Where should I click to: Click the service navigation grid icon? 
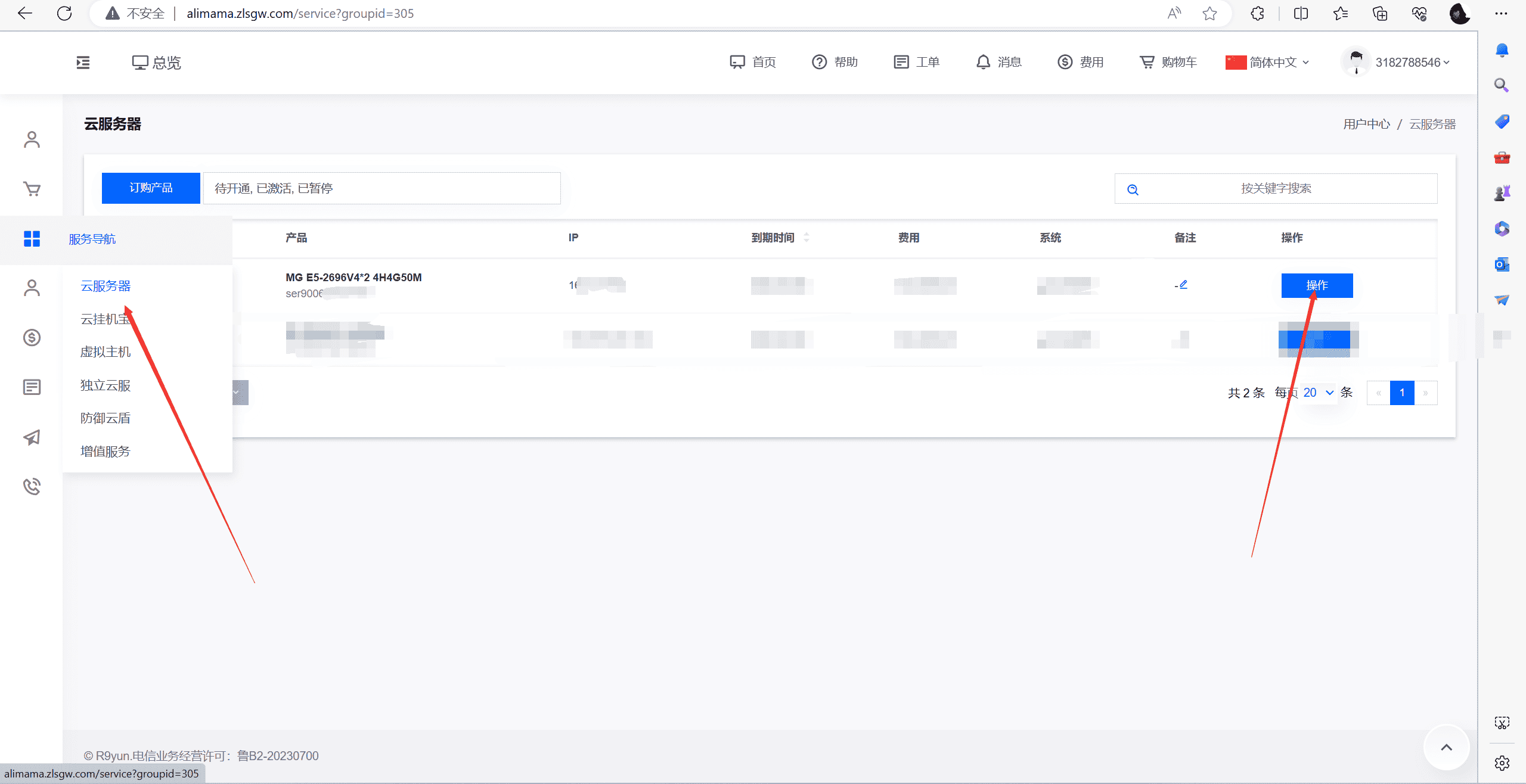coord(32,239)
